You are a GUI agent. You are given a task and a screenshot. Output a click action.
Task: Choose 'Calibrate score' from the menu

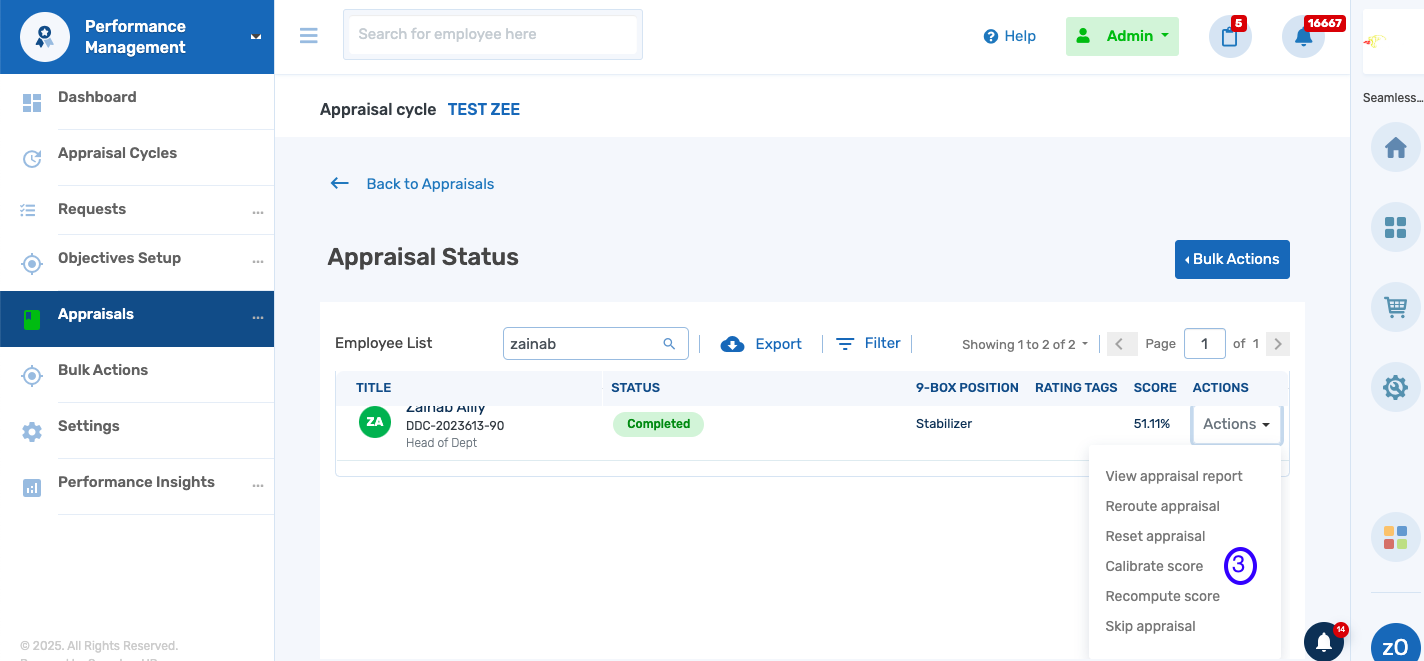pyautogui.click(x=1155, y=566)
